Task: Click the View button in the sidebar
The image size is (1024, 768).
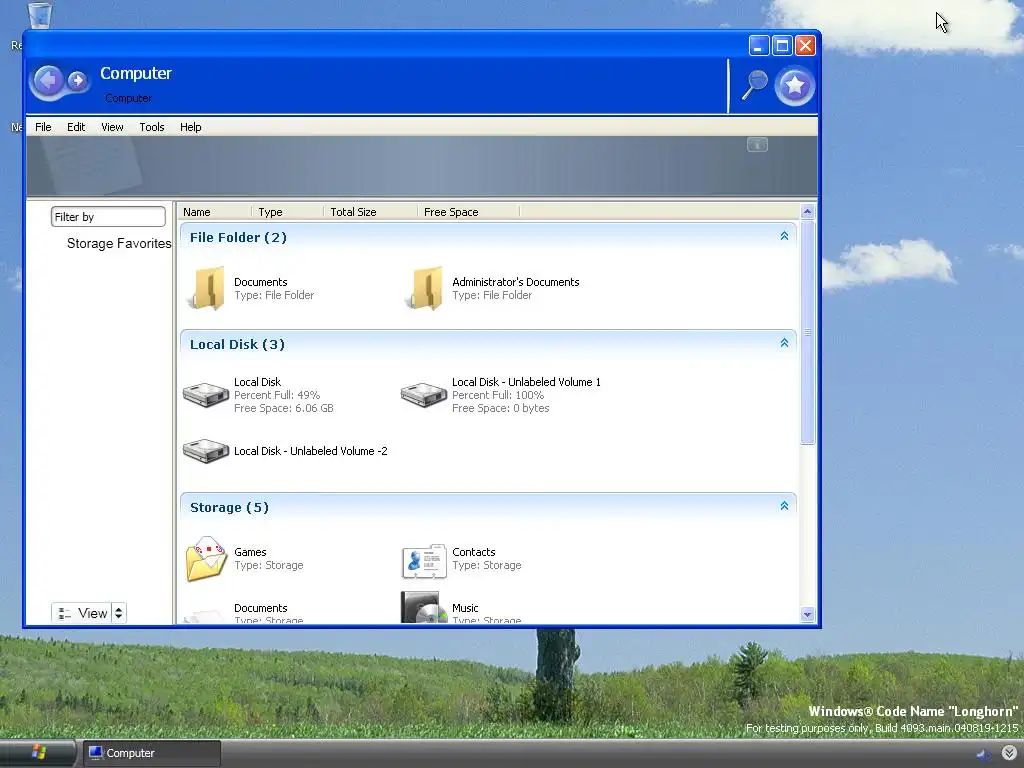Action: 82,613
